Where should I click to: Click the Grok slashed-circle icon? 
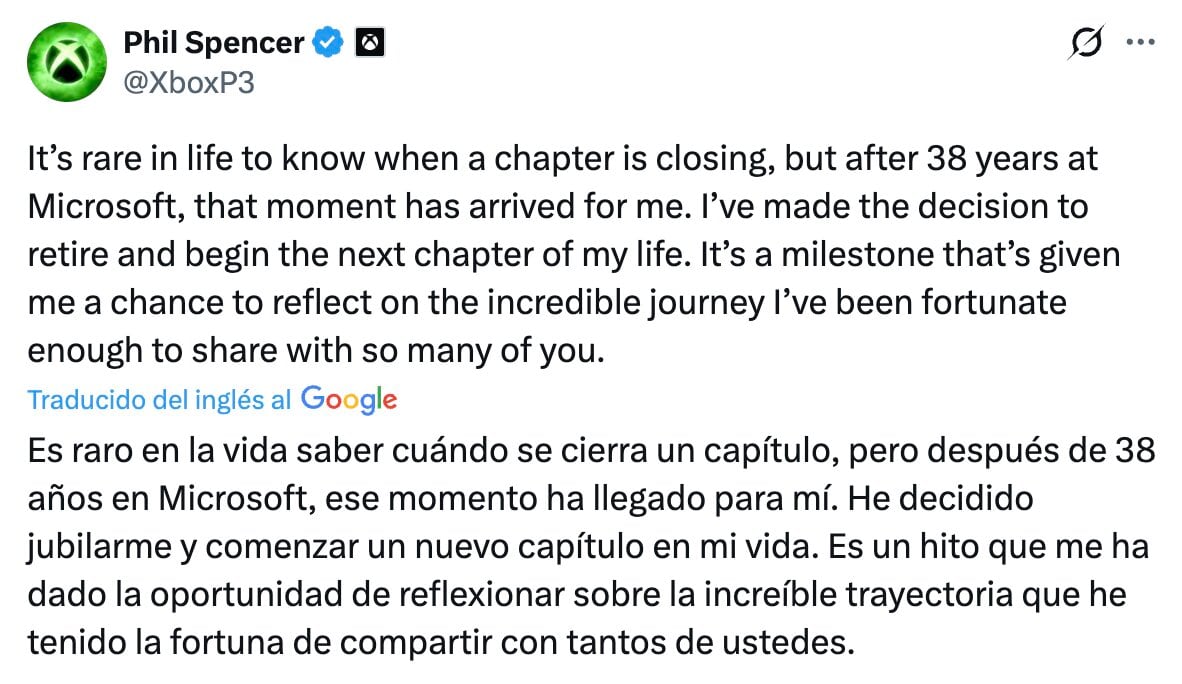pyautogui.click(x=1088, y=42)
